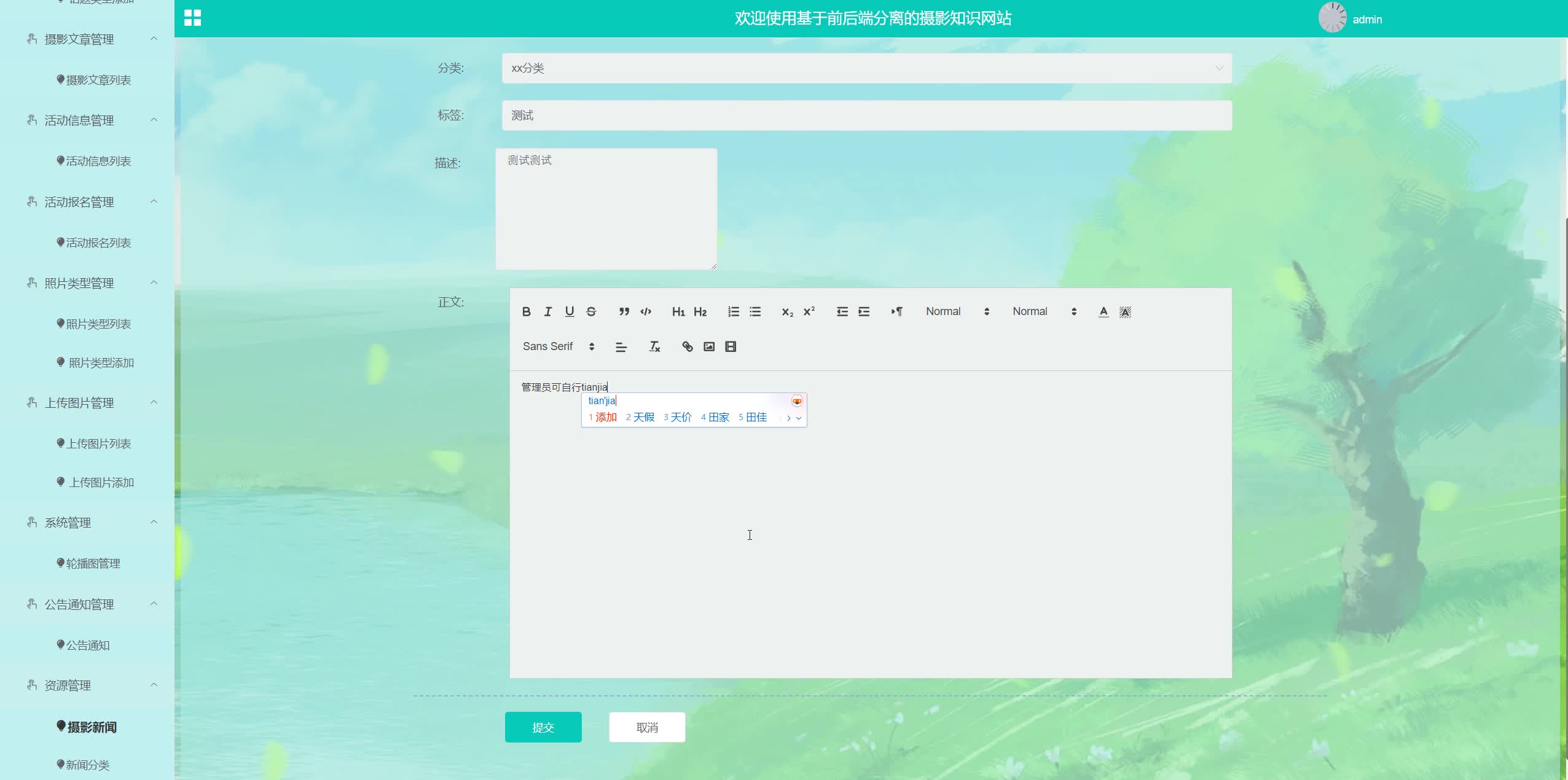The image size is (1568, 780).
Task: Insert a video into the editor
Action: (731, 347)
